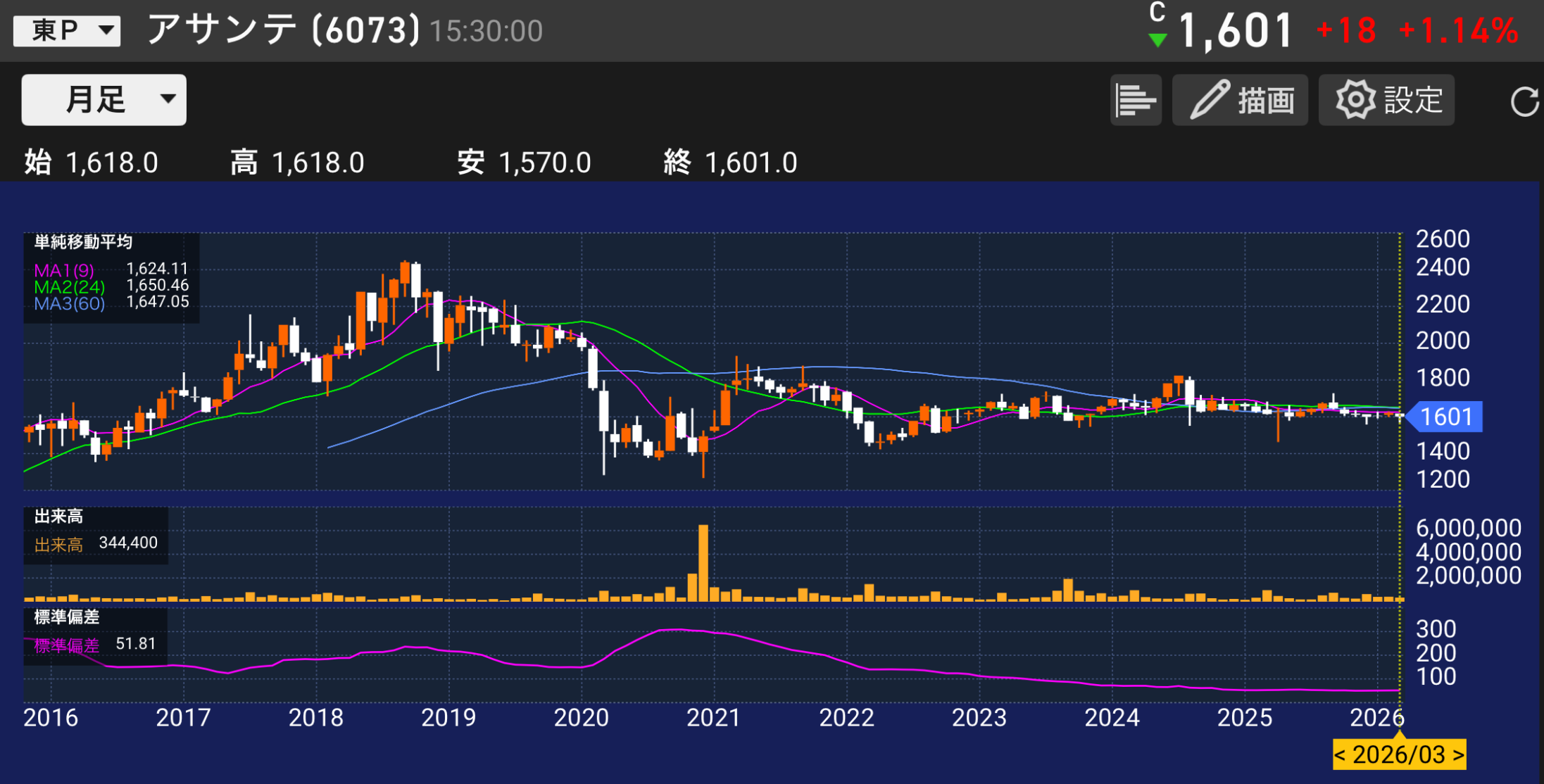Click the 1601 current price tag
Screen dimensions: 1544x784
tap(1445, 417)
